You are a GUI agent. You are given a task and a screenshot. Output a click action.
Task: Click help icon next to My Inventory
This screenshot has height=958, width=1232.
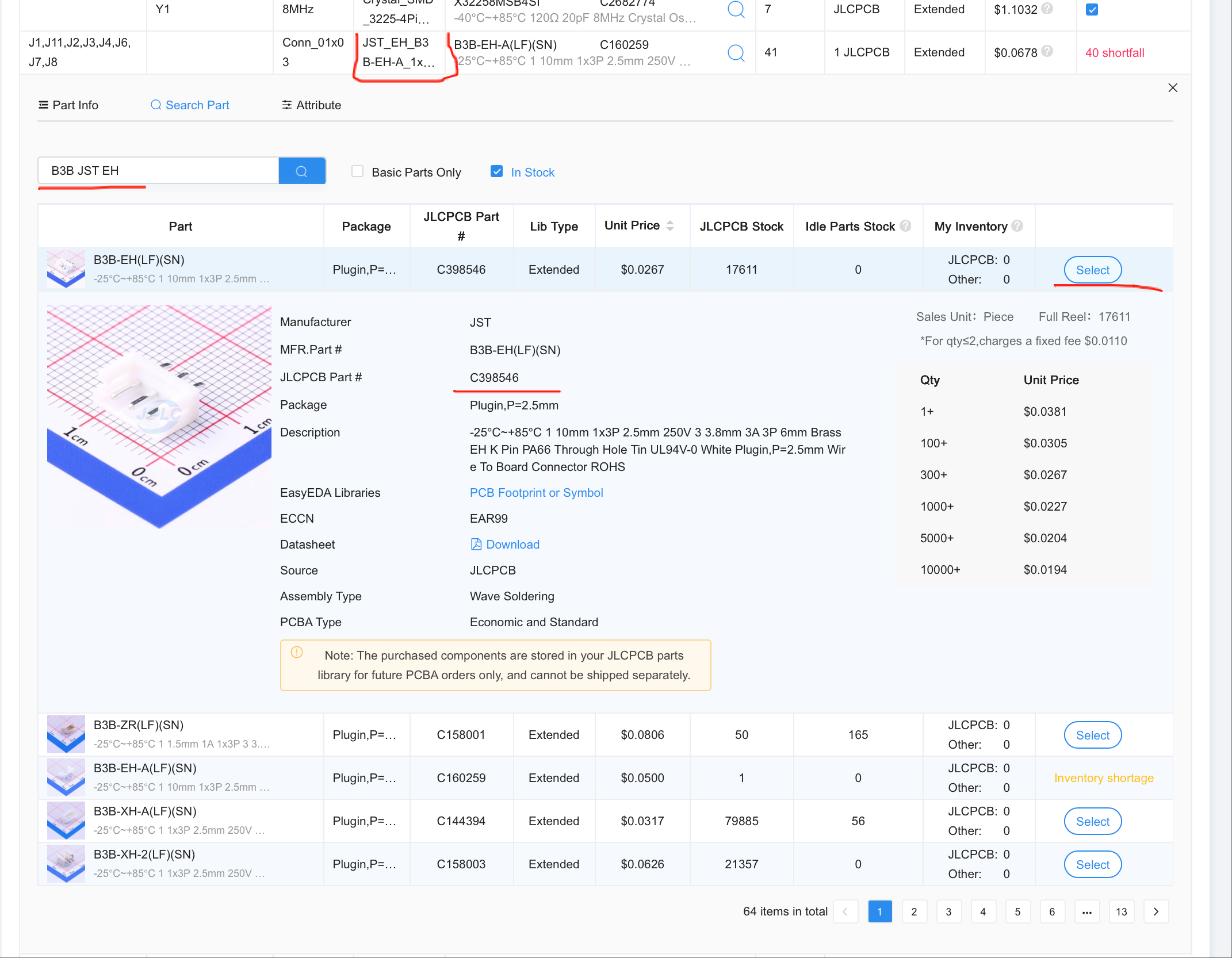pos(1017,226)
